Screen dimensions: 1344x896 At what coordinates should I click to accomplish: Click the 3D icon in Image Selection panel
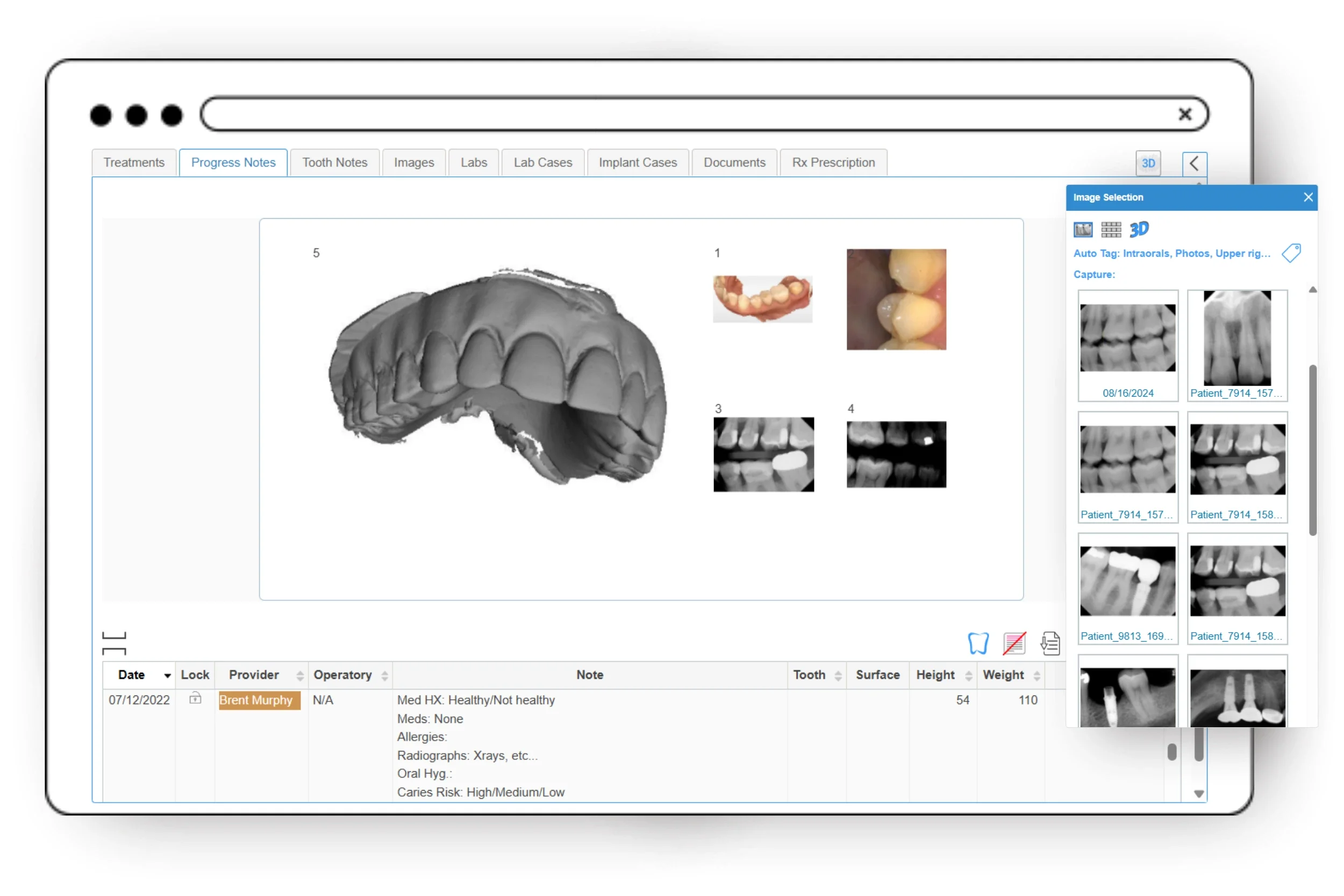pos(1139,229)
